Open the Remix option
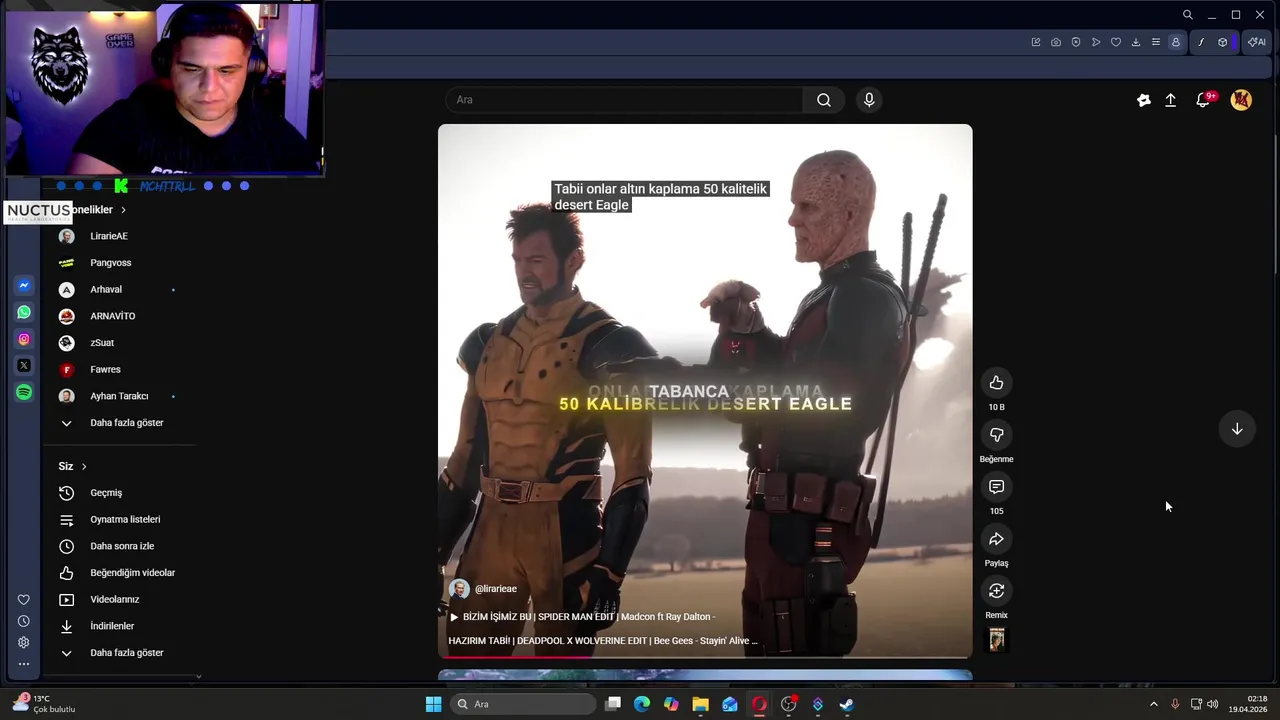Image resolution: width=1280 pixels, height=720 pixels. tap(996, 591)
